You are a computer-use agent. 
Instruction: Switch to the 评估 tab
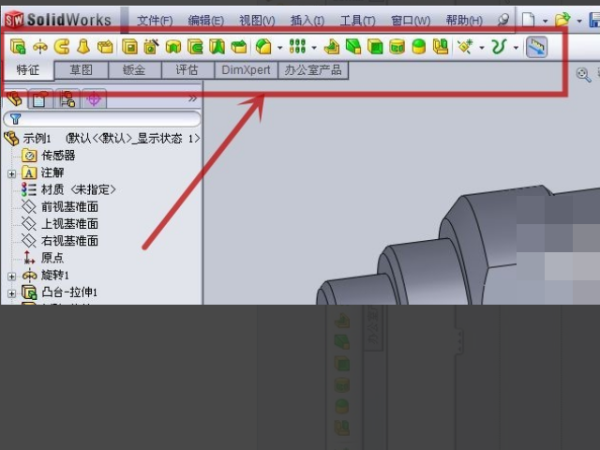coord(187,70)
